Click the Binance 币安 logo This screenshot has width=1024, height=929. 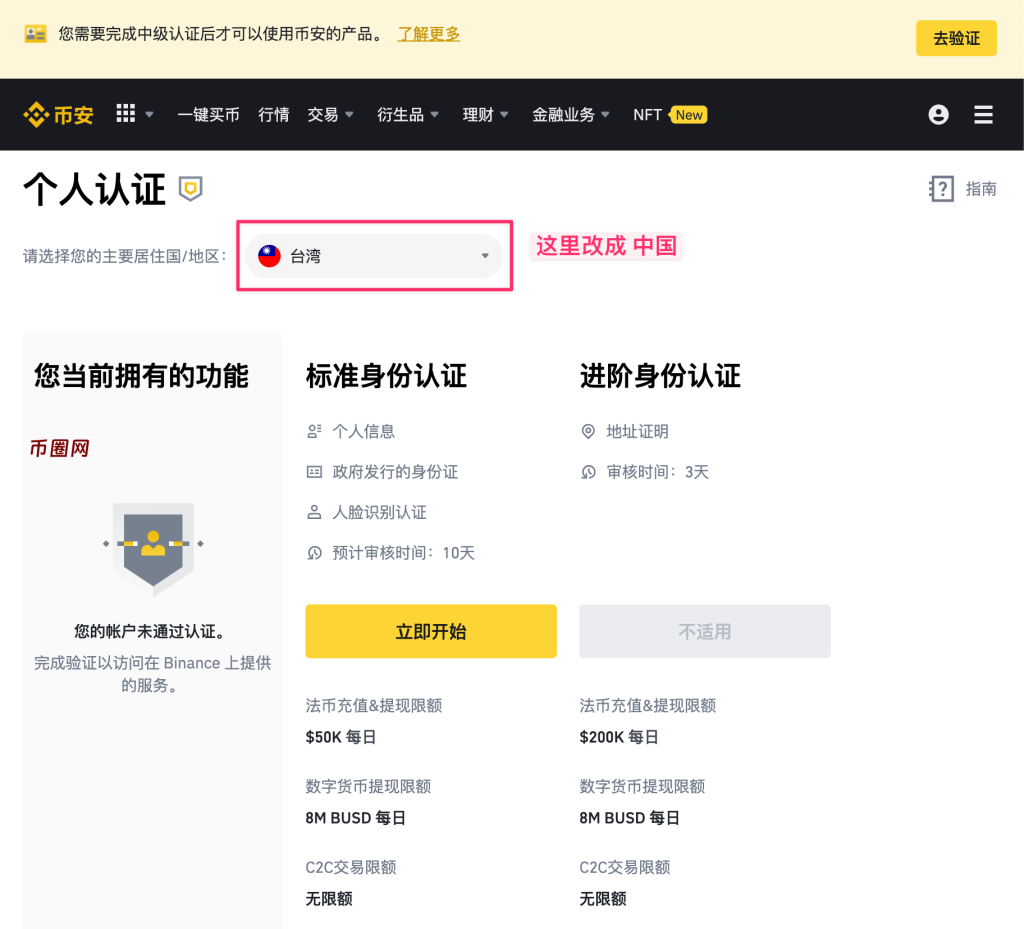(58, 115)
